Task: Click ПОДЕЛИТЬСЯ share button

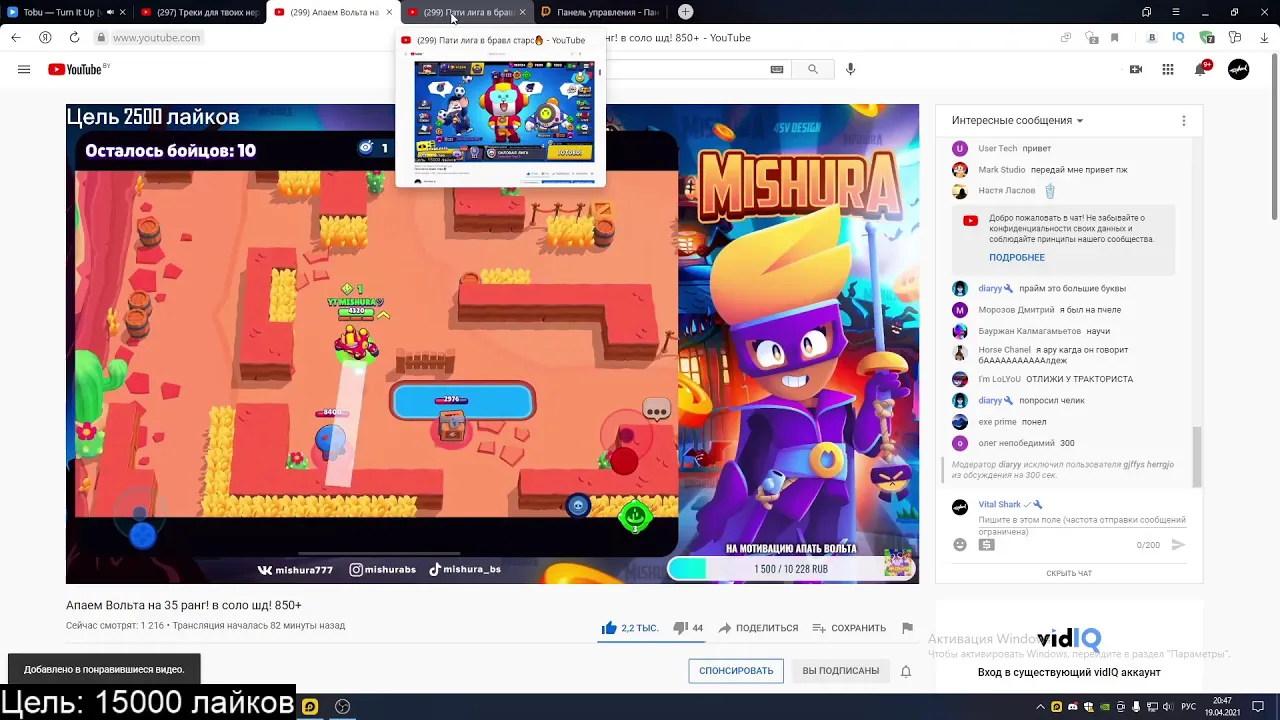Action: pyautogui.click(x=757, y=628)
